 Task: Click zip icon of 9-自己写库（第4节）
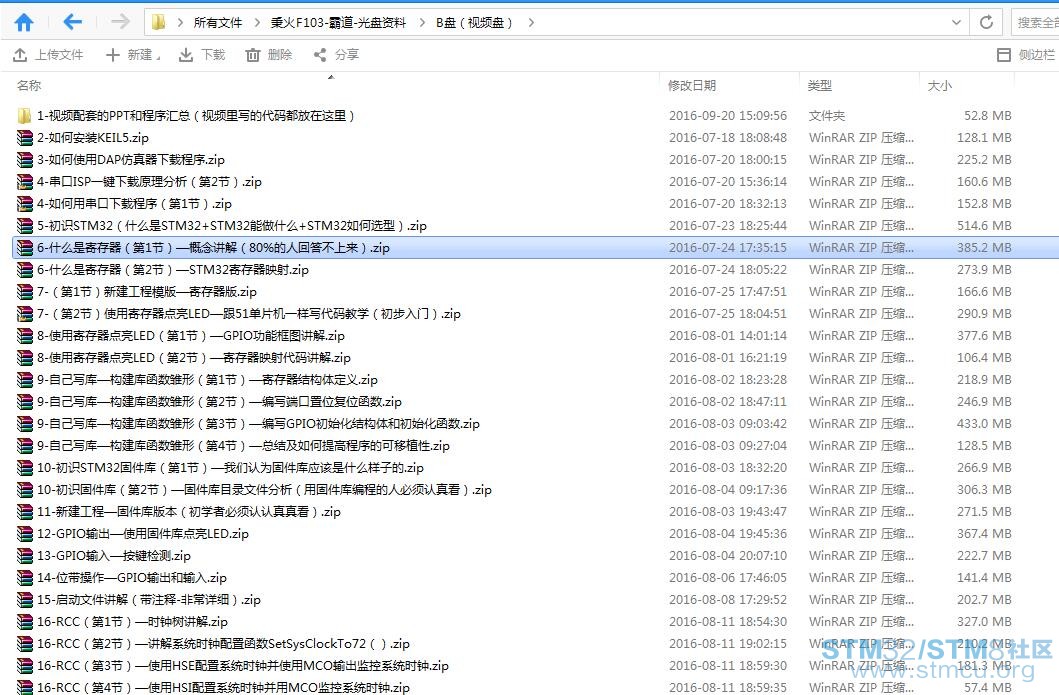[x=24, y=446]
